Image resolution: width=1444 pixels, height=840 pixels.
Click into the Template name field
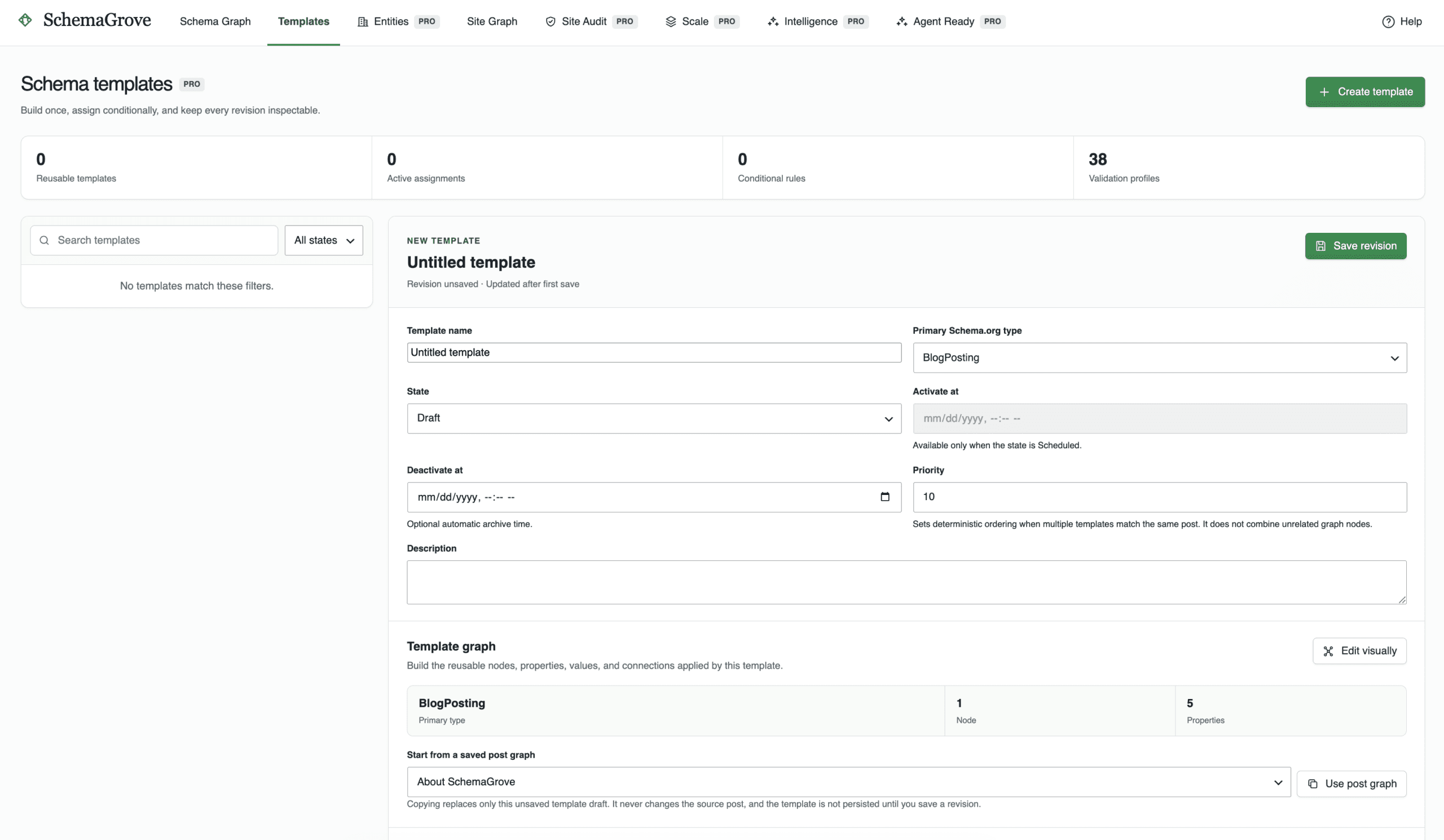coord(654,353)
